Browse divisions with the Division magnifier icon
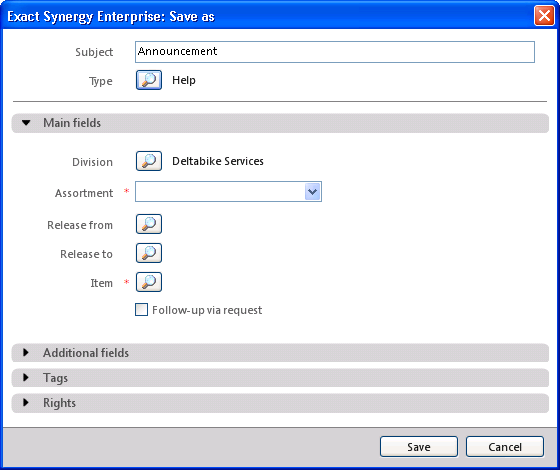This screenshot has width=560, height=470. [149, 161]
